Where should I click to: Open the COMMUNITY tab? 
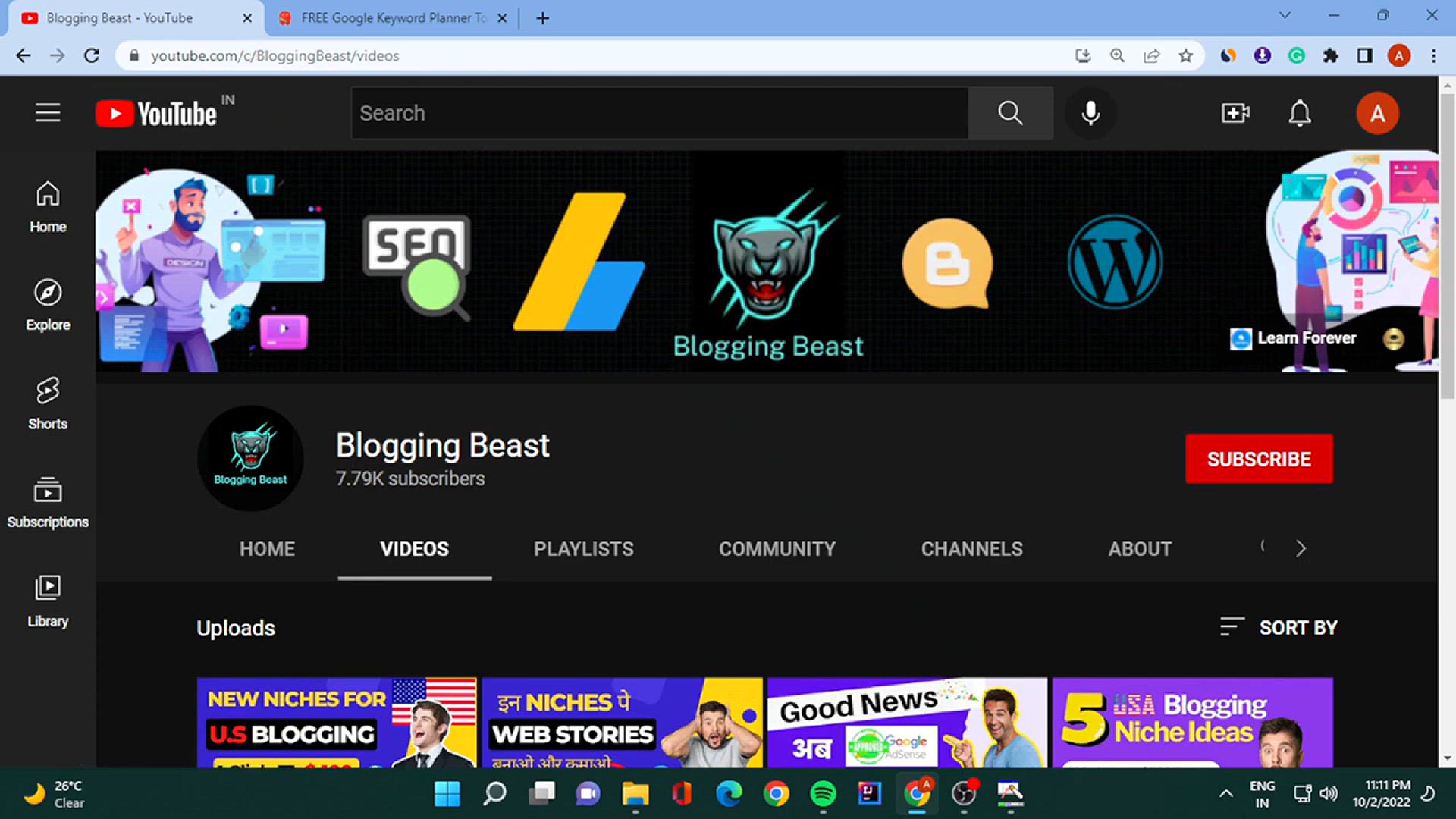click(777, 549)
